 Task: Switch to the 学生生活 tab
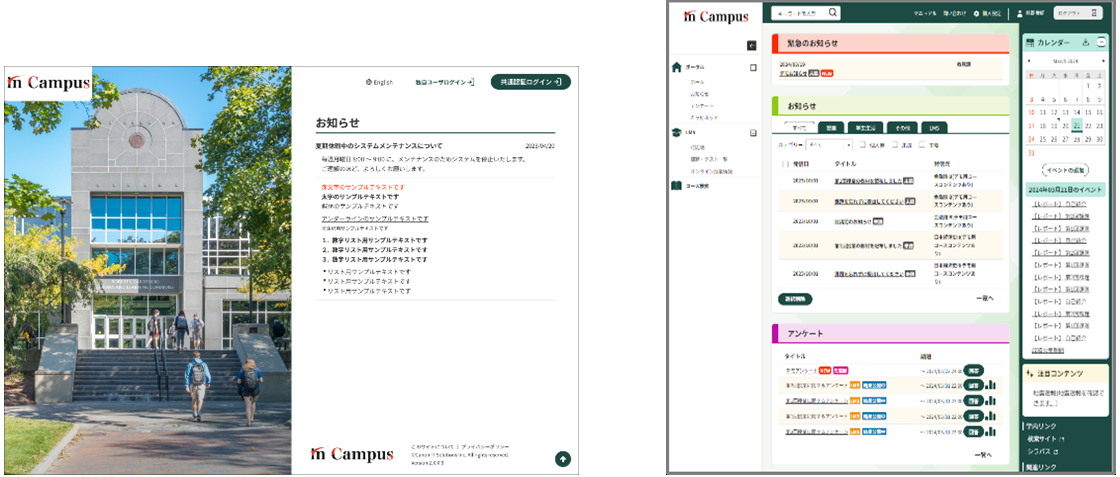[x=864, y=128]
